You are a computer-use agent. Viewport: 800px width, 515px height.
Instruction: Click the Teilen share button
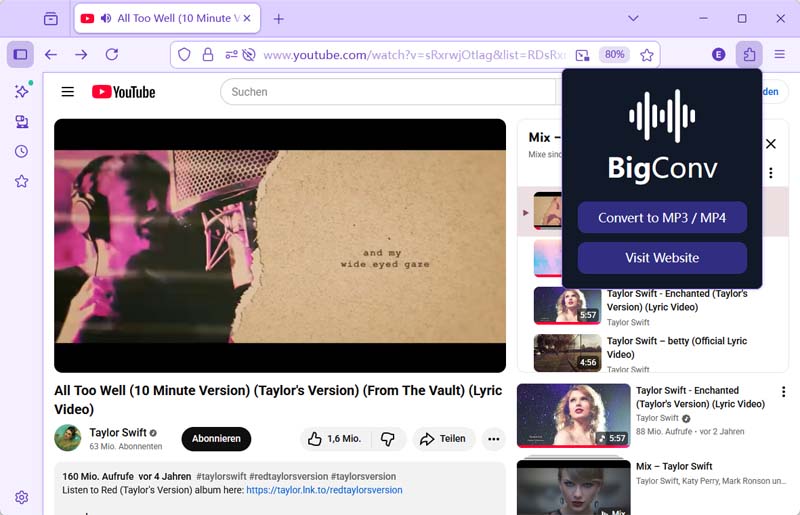[443, 439]
